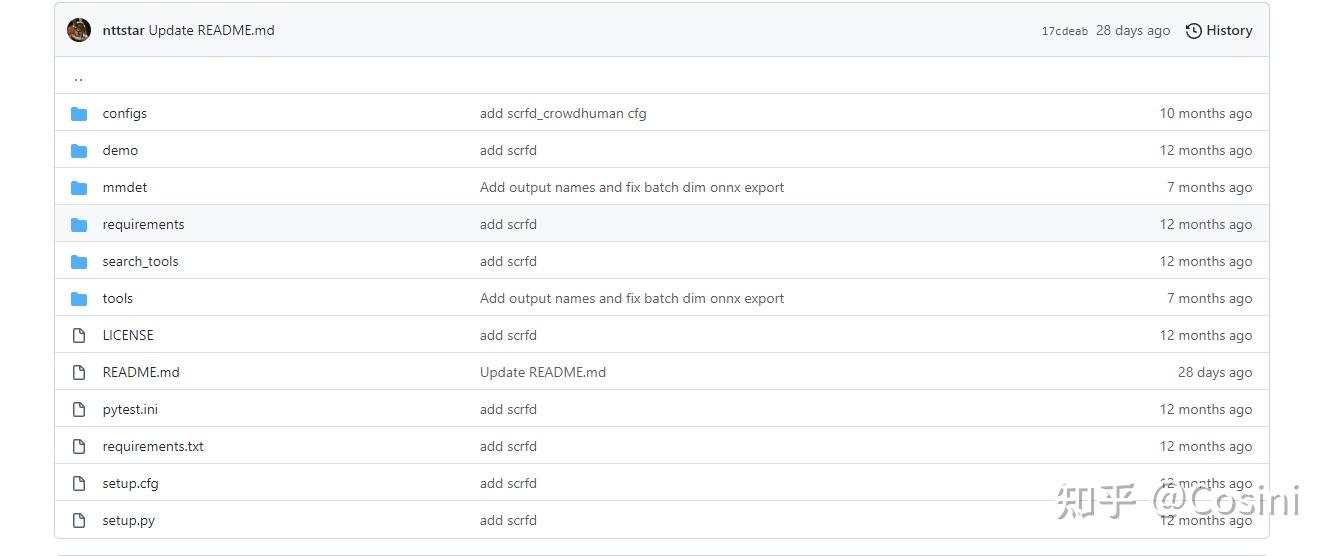Viewport: 1335px width, 556px height.
Task: Open nttstar's avatar thumbnail
Action: [79, 30]
